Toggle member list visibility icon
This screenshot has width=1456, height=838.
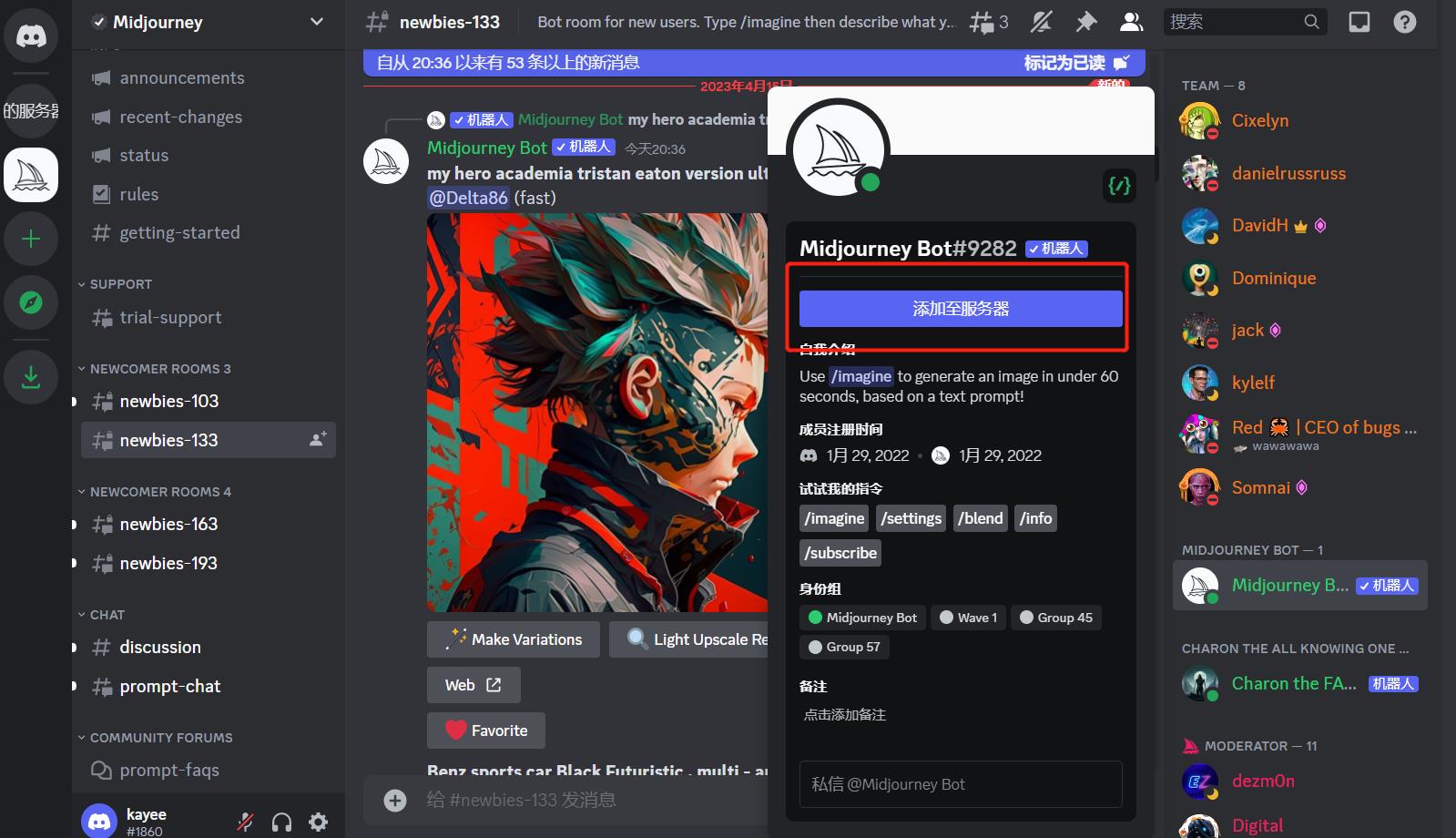[1131, 22]
